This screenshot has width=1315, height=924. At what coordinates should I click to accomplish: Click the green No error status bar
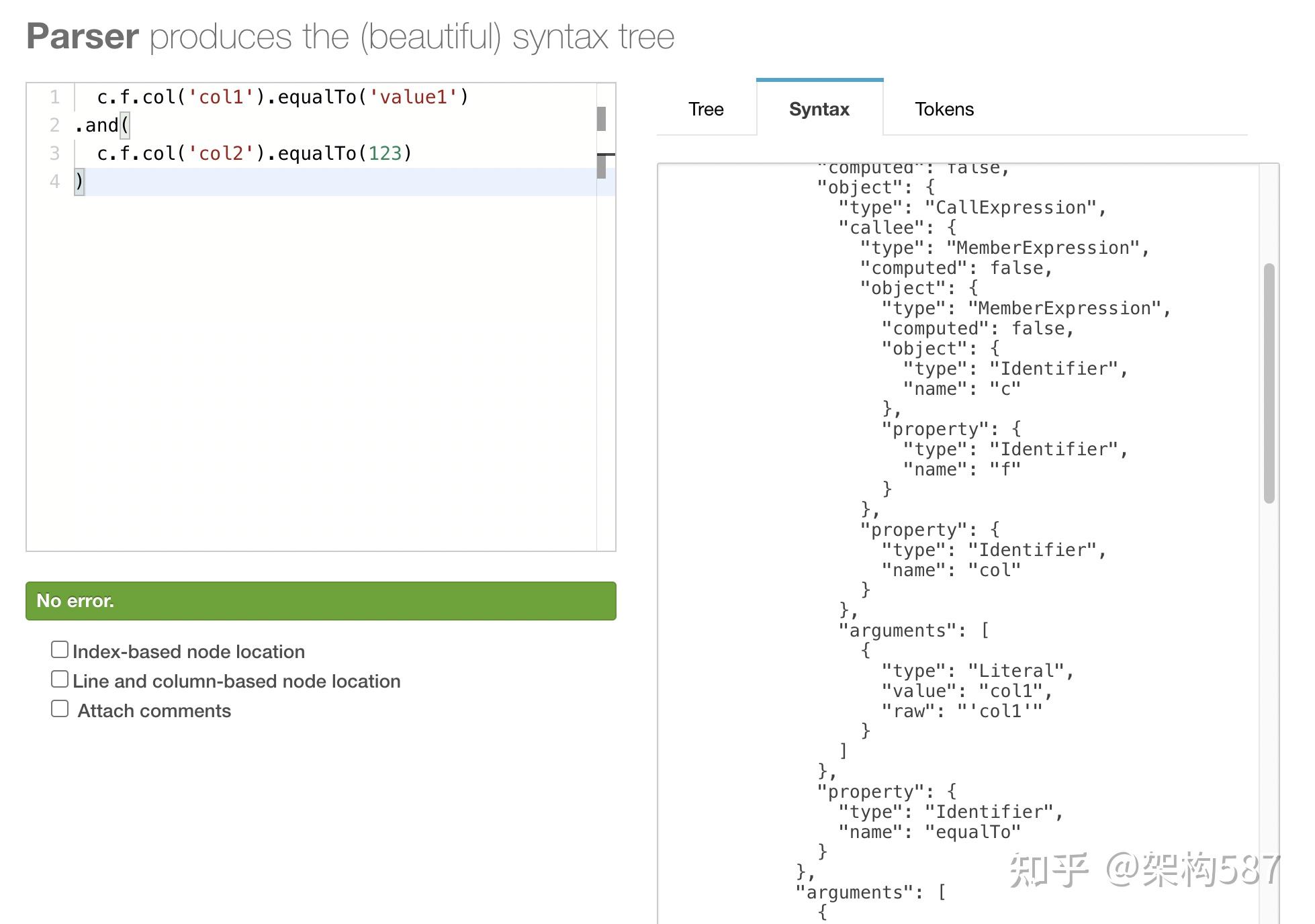(320, 600)
